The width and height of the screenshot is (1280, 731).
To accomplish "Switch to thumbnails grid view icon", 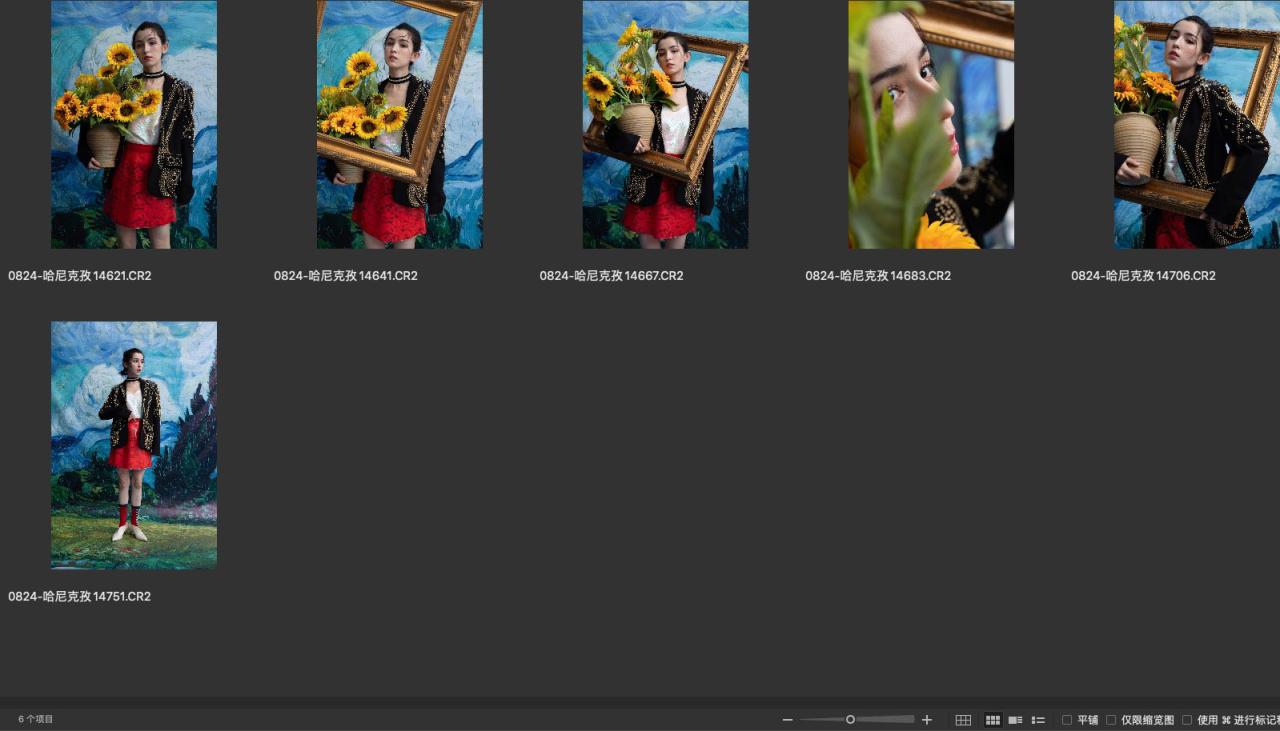I will 993,720.
